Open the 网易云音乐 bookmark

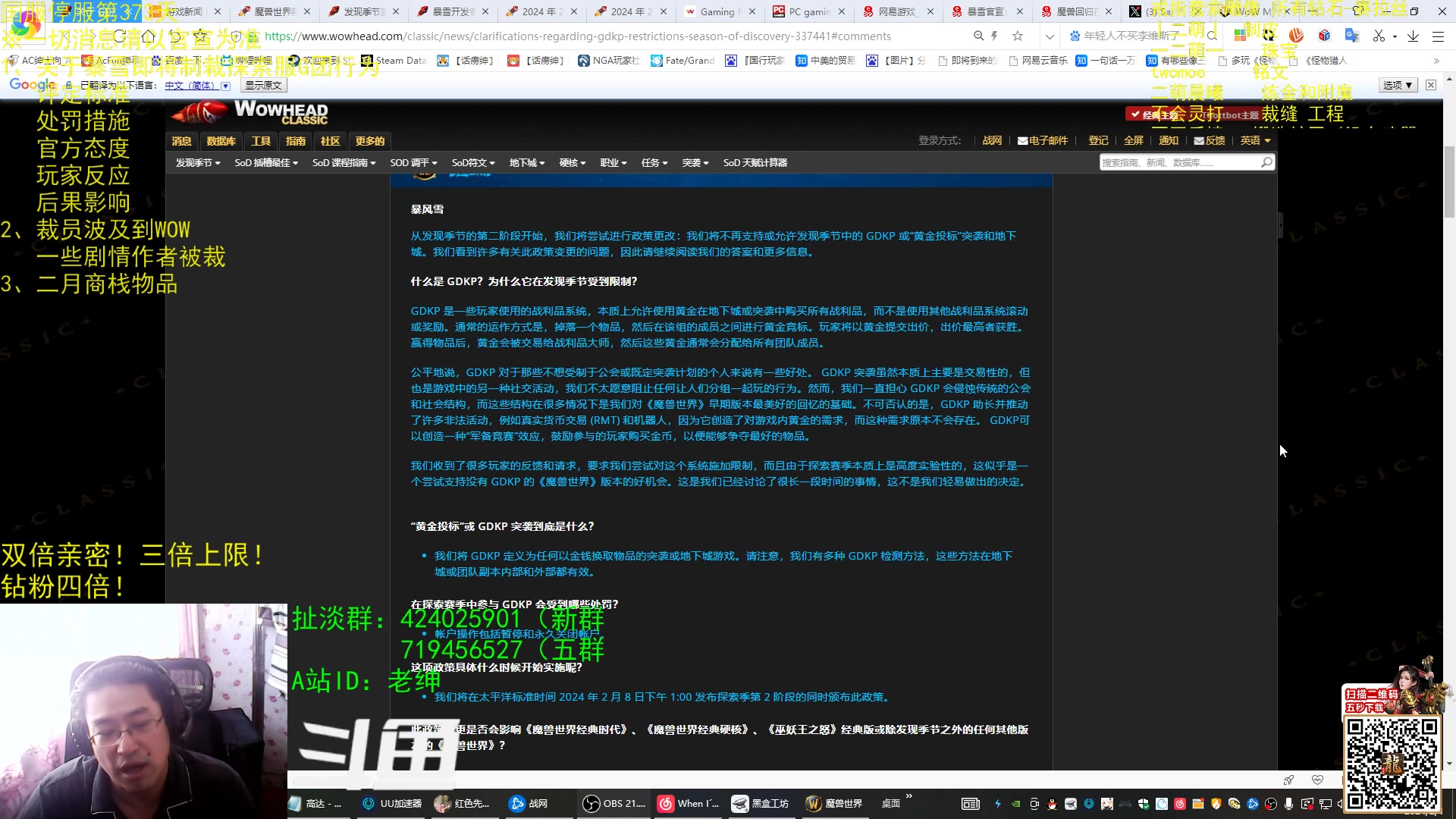(x=1037, y=61)
